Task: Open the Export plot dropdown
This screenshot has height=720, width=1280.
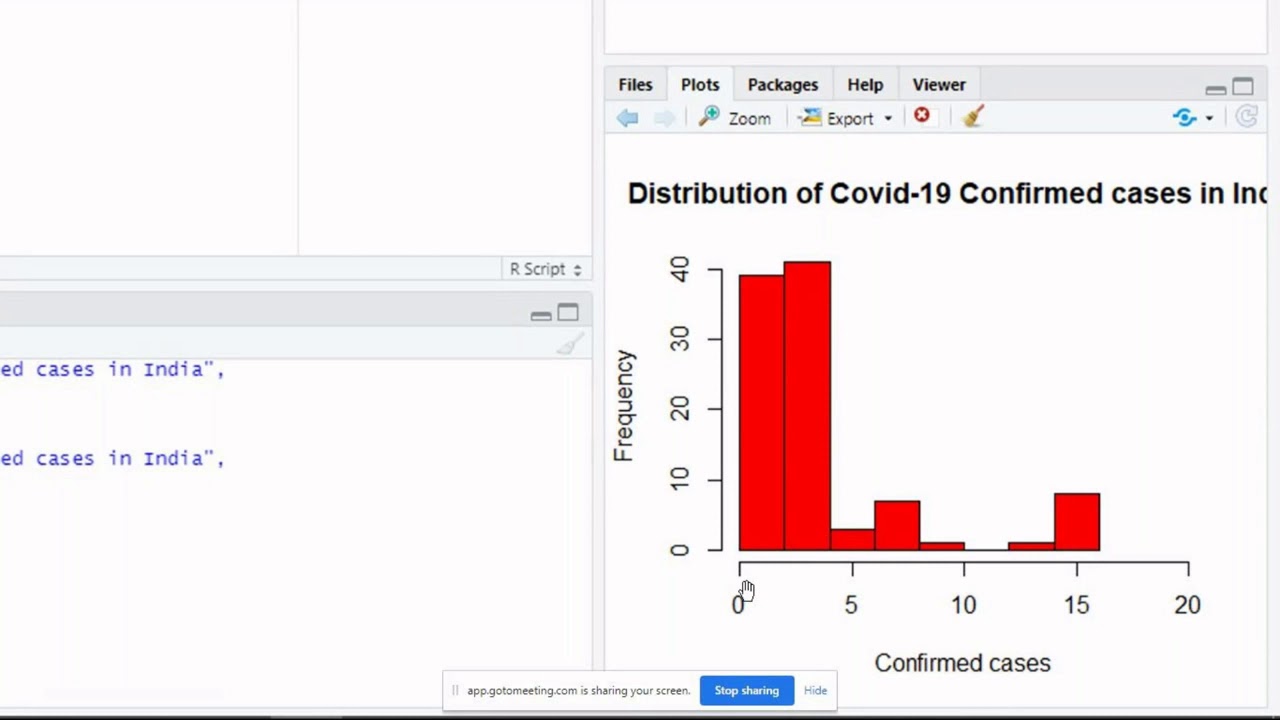Action: [x=845, y=118]
